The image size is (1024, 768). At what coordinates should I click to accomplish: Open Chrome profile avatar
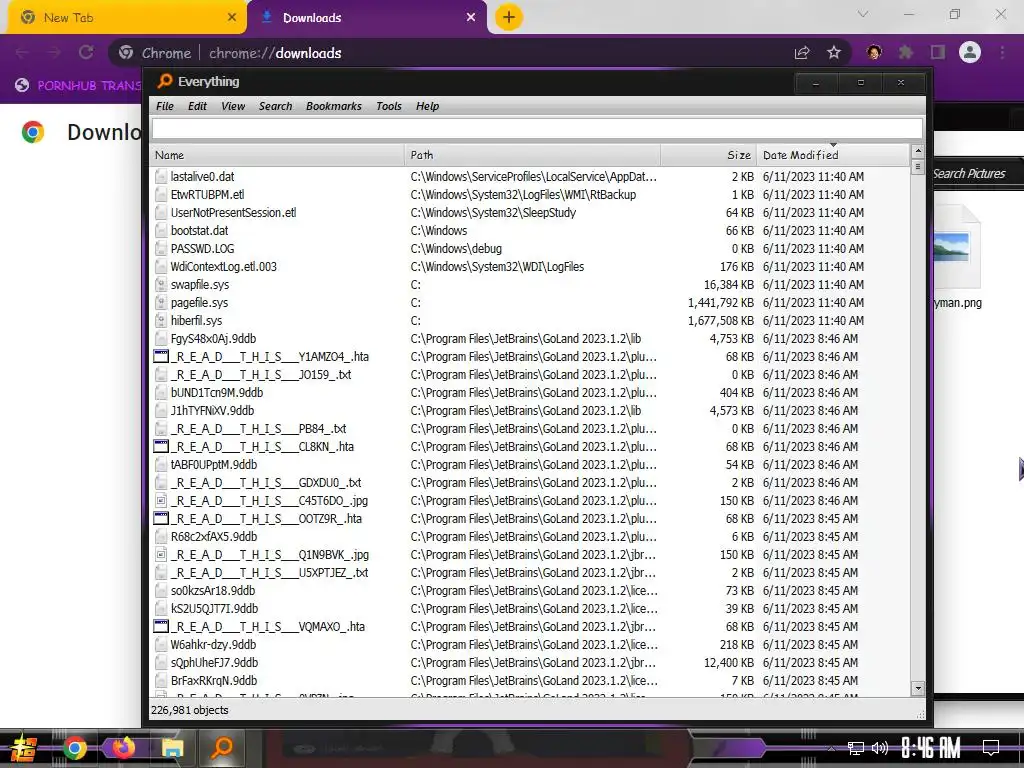tap(970, 52)
